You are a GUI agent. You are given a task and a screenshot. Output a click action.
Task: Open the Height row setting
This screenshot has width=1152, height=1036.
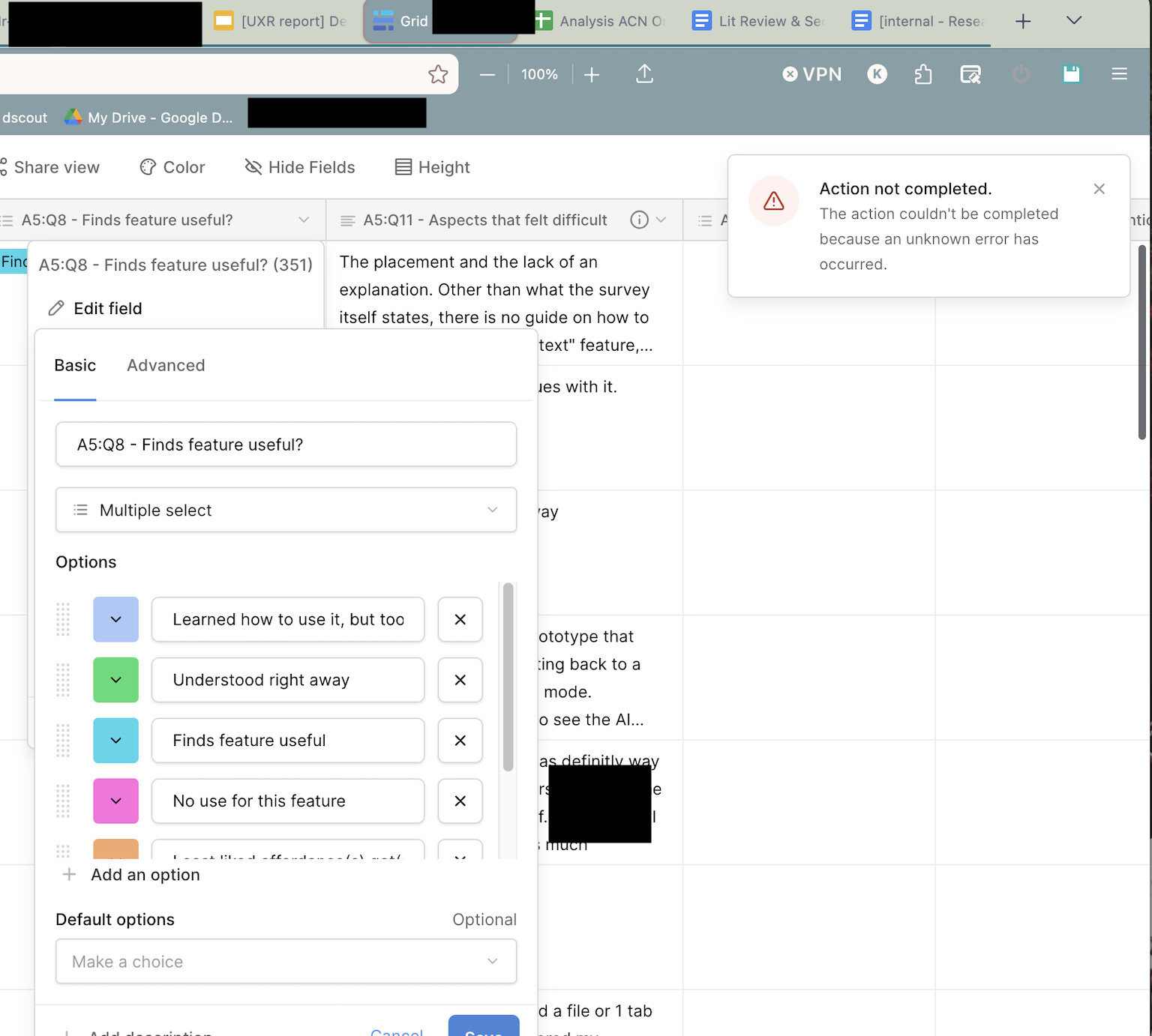[x=433, y=167]
